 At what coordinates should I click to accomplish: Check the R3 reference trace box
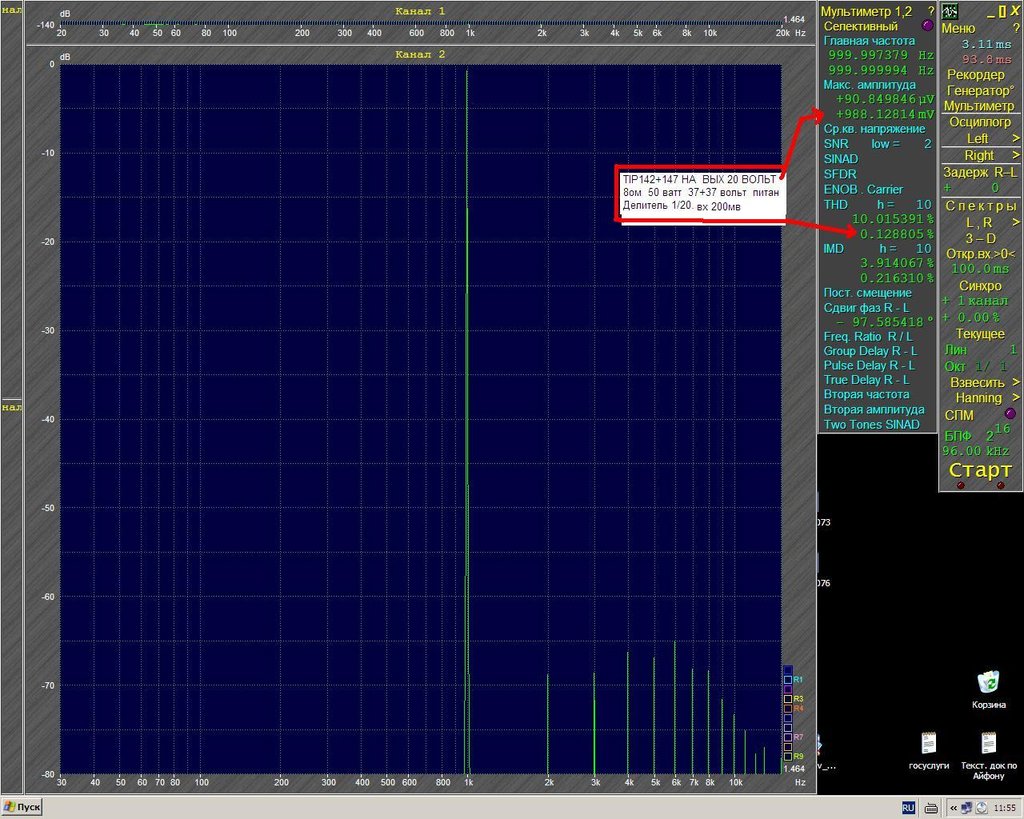788,699
